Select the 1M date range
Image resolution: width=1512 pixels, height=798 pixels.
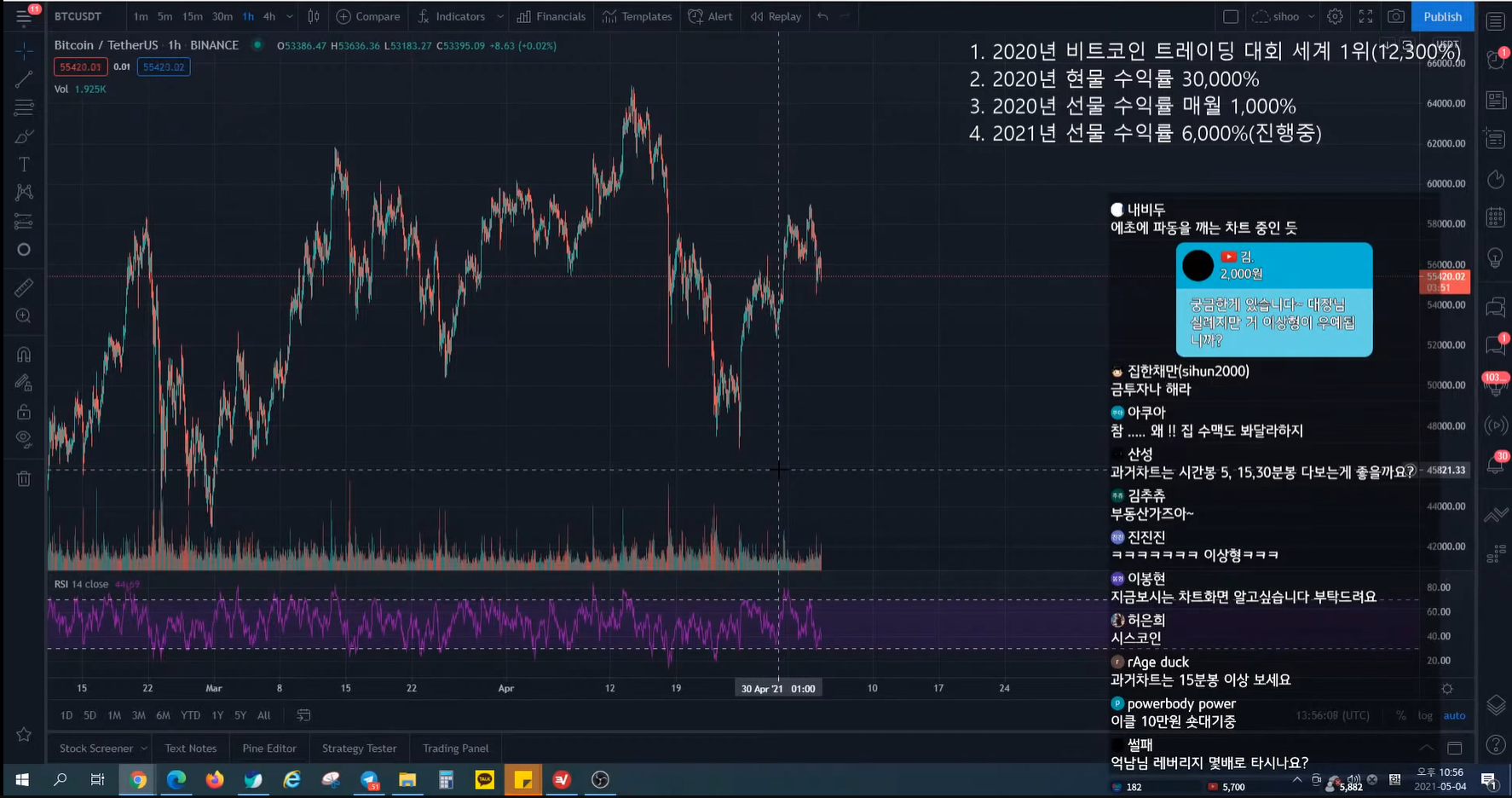point(114,715)
